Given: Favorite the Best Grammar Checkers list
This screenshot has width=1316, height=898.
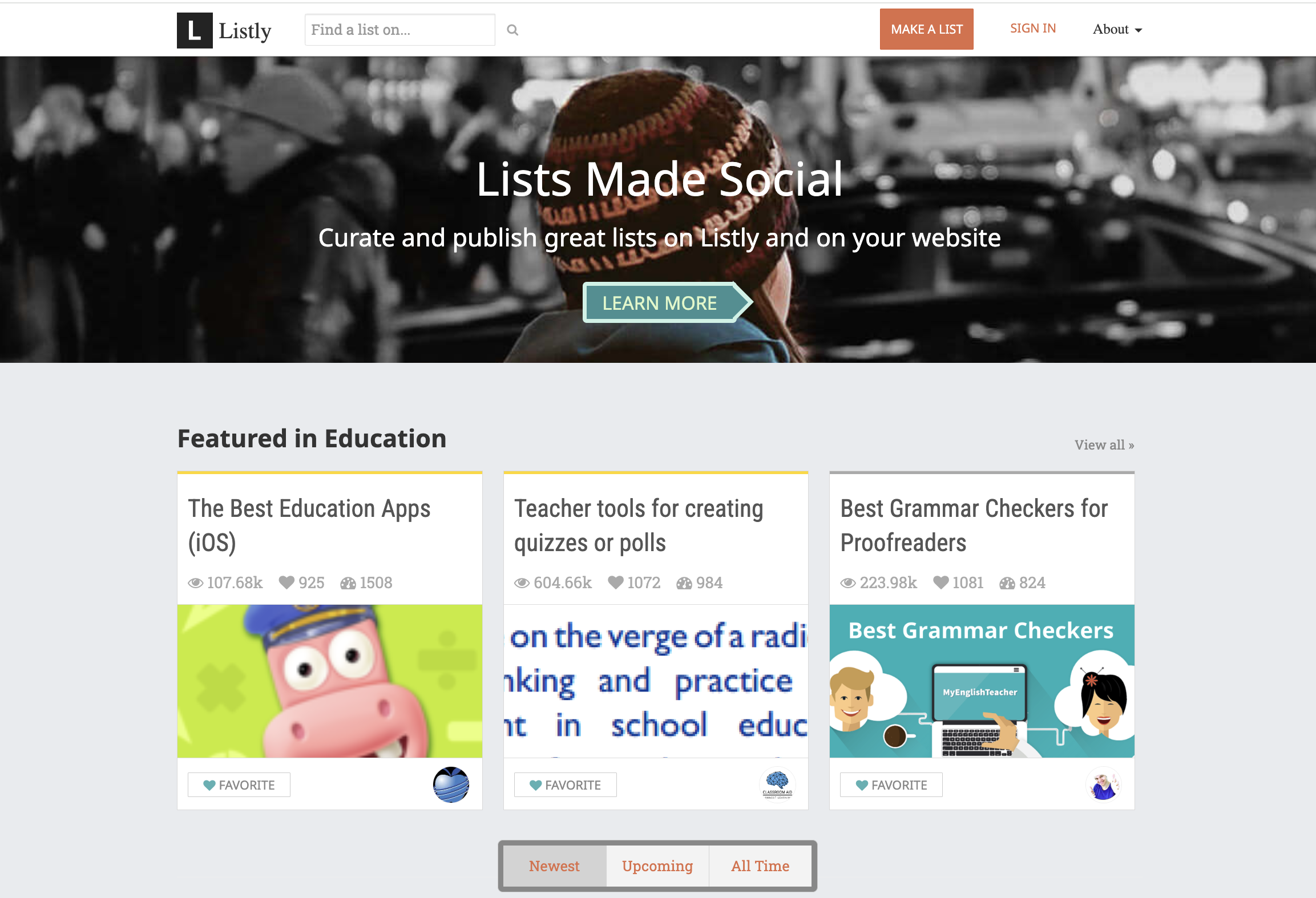Looking at the screenshot, I should point(891,785).
